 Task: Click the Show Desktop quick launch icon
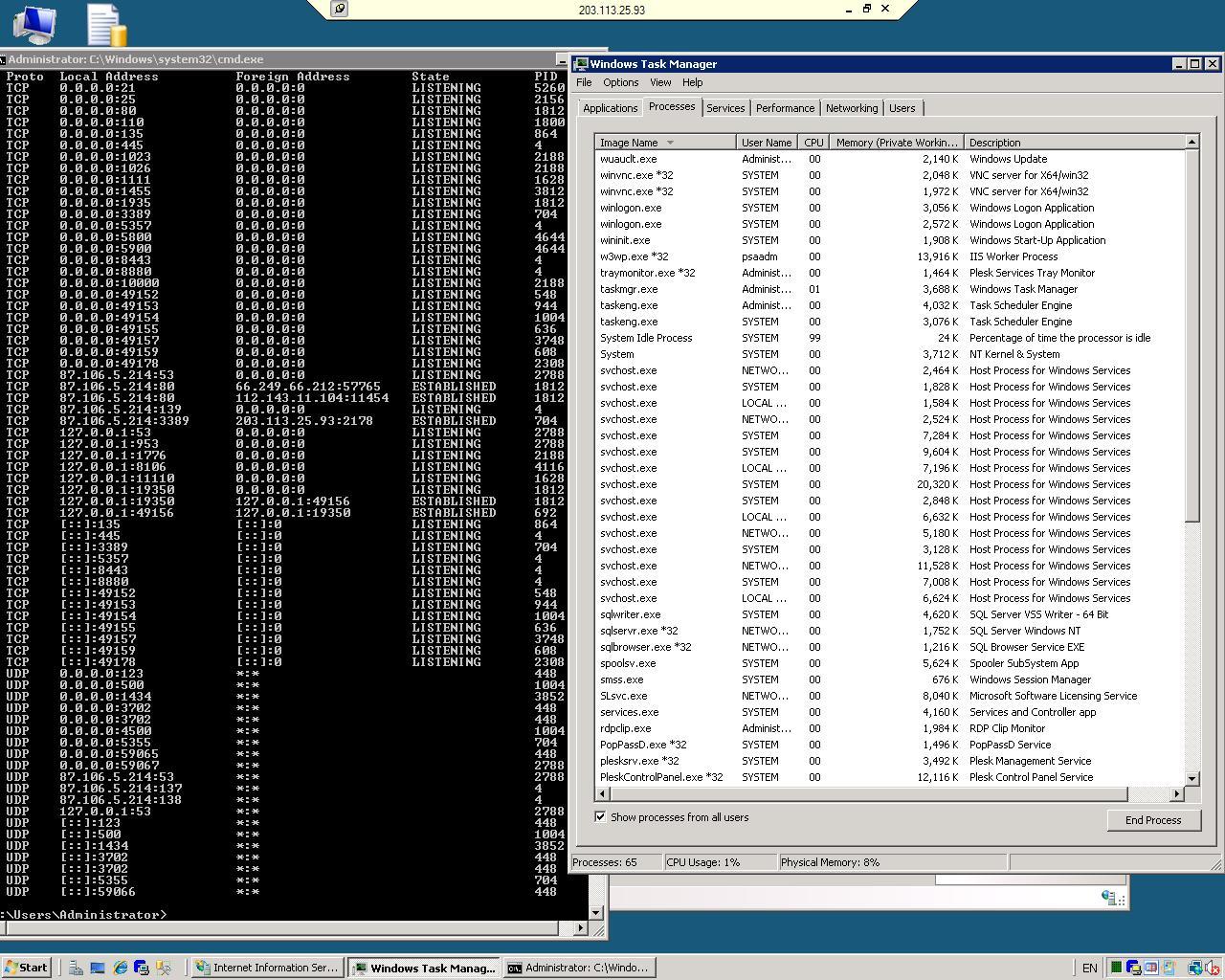point(98,968)
